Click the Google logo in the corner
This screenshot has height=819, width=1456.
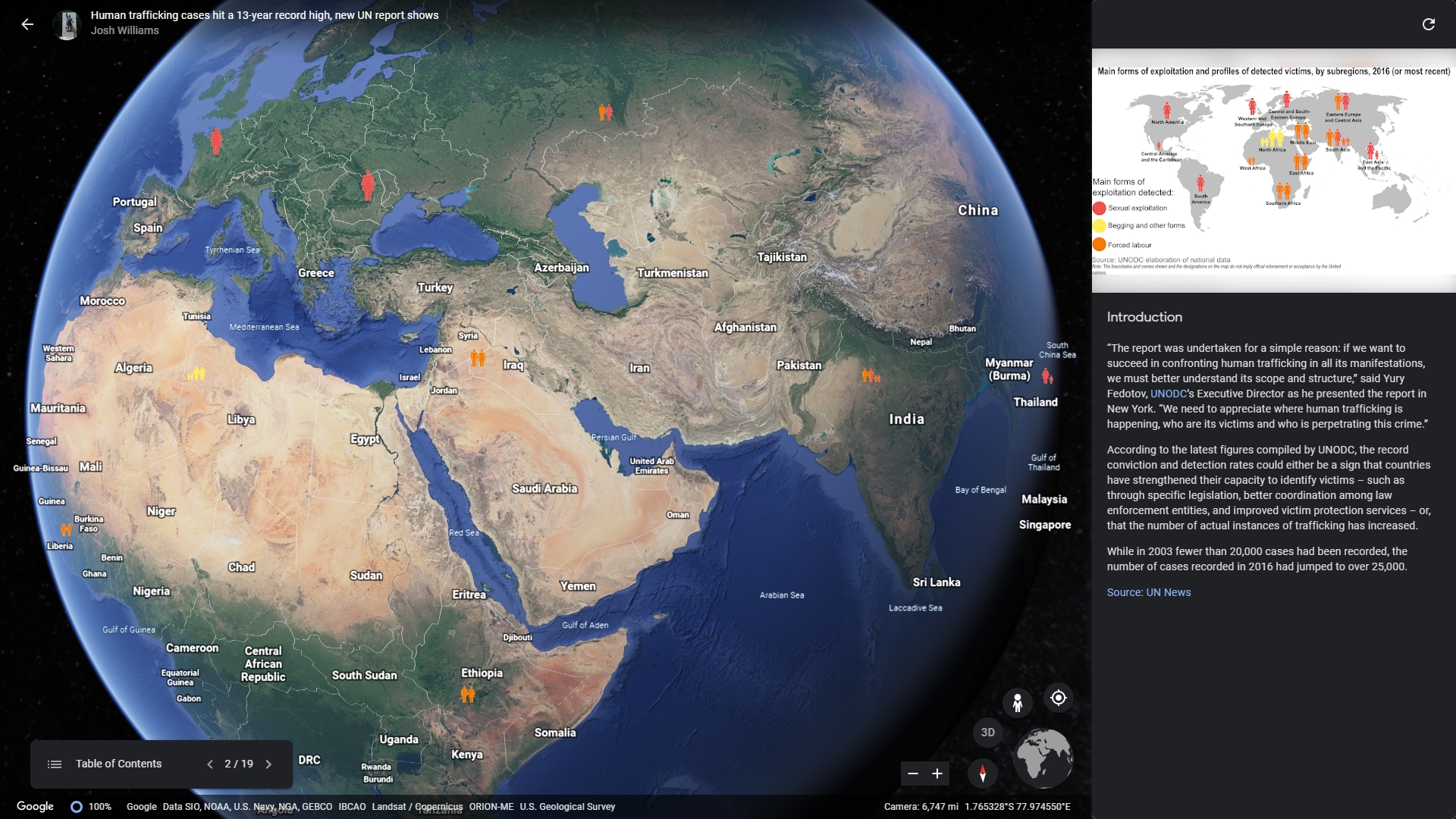[36, 806]
